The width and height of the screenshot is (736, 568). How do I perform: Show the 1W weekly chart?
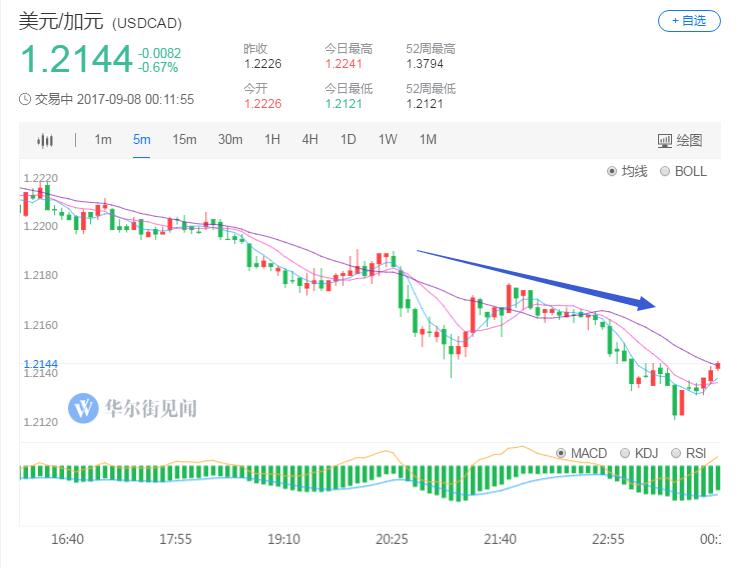pos(388,140)
